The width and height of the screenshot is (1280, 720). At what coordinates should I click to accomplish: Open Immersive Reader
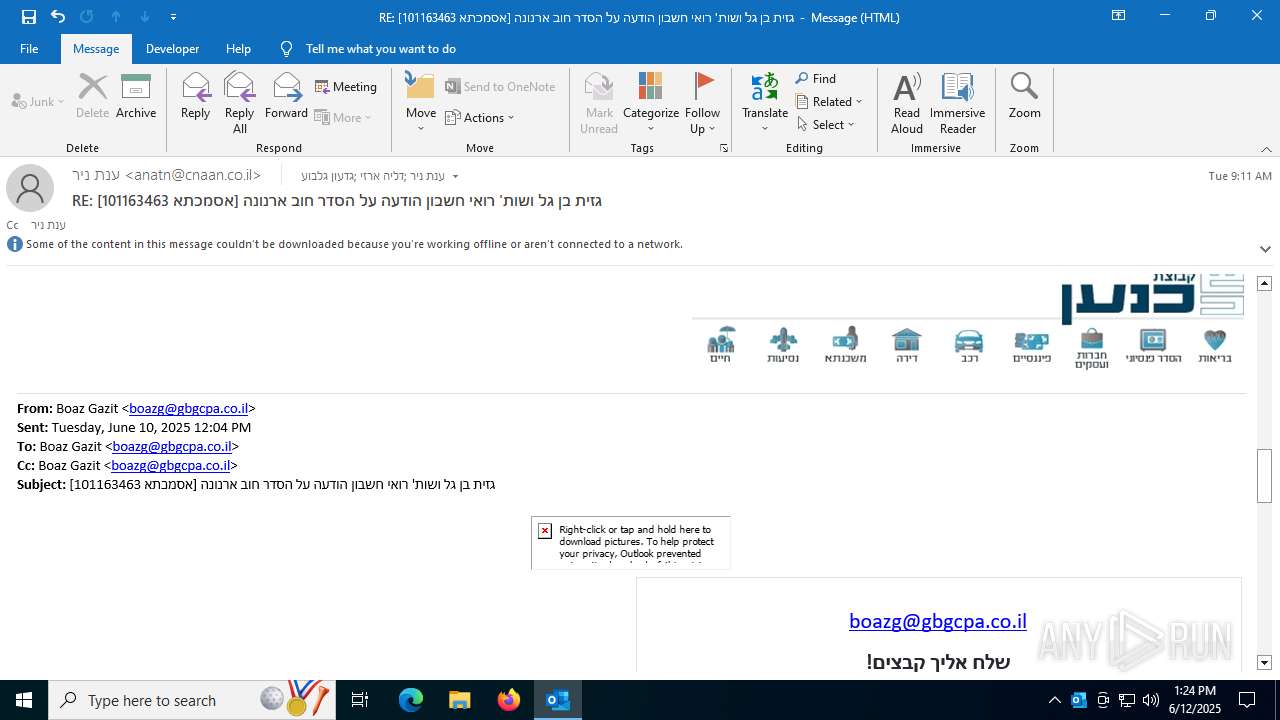point(957,103)
